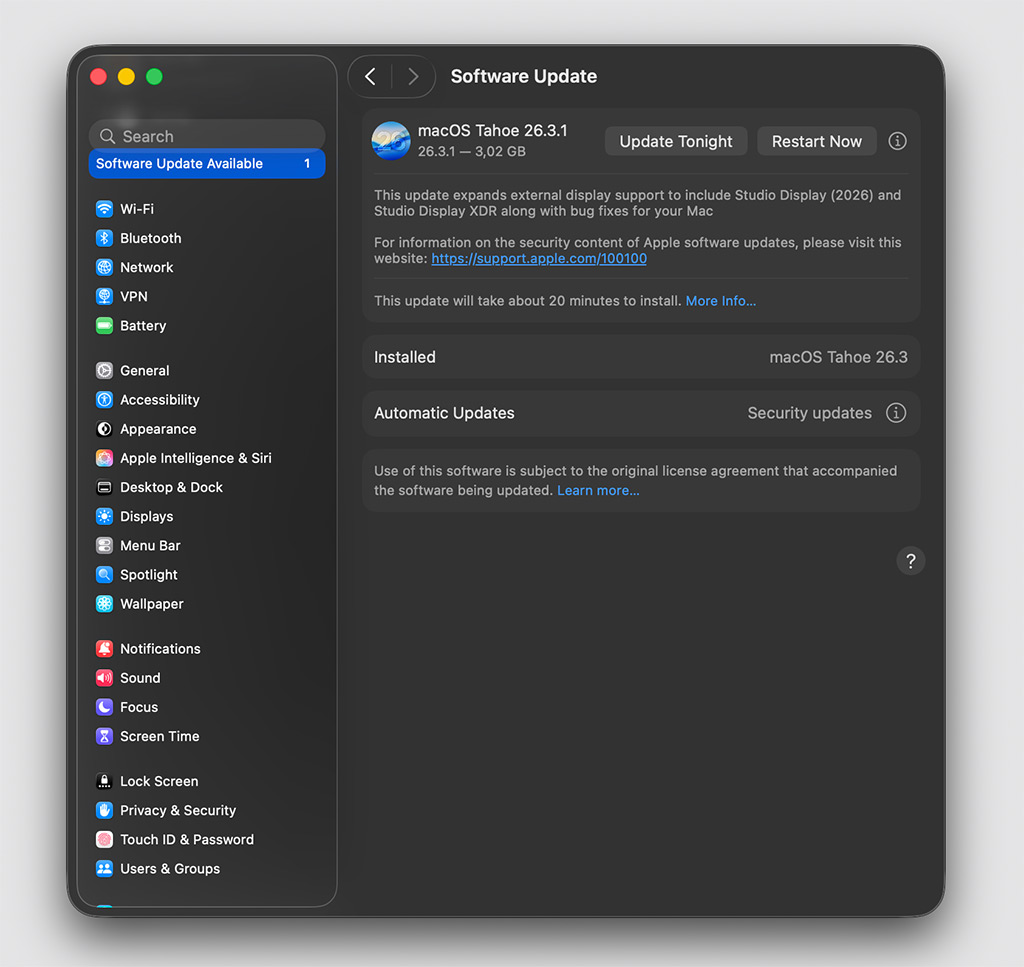Click the VPN sidebar icon
Viewport: 1024px width, 967px height.
pos(104,296)
